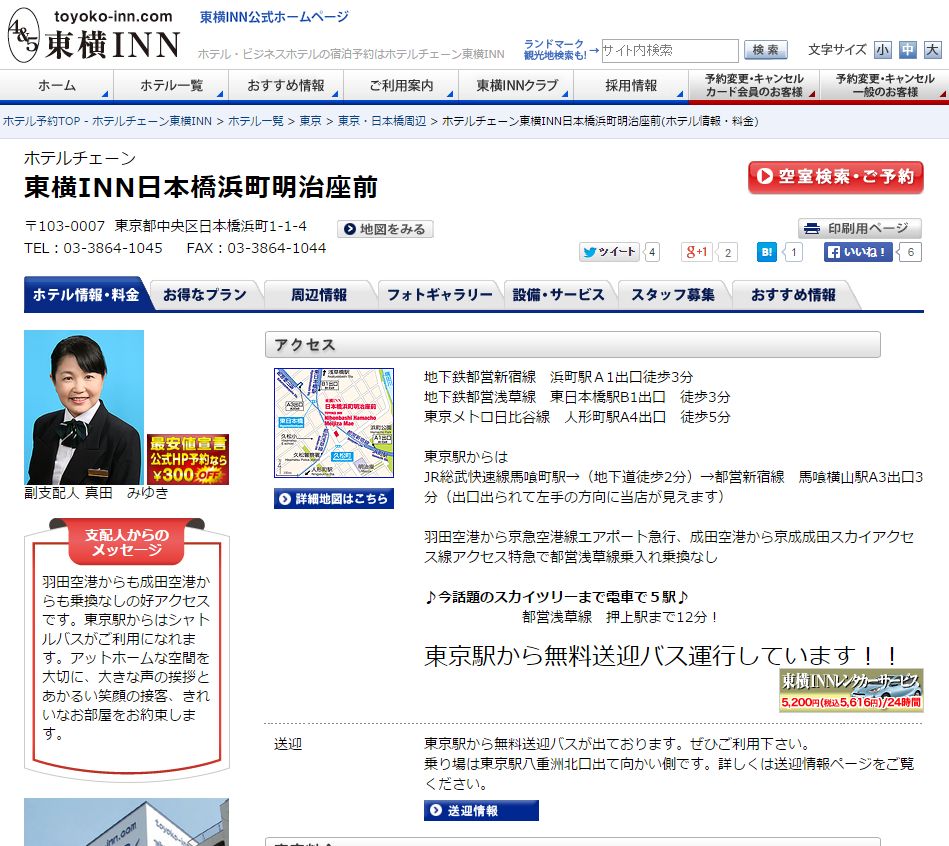Click the 東京駅から無料送迎バス運行しています heading
949x846 pixels.
[661, 655]
